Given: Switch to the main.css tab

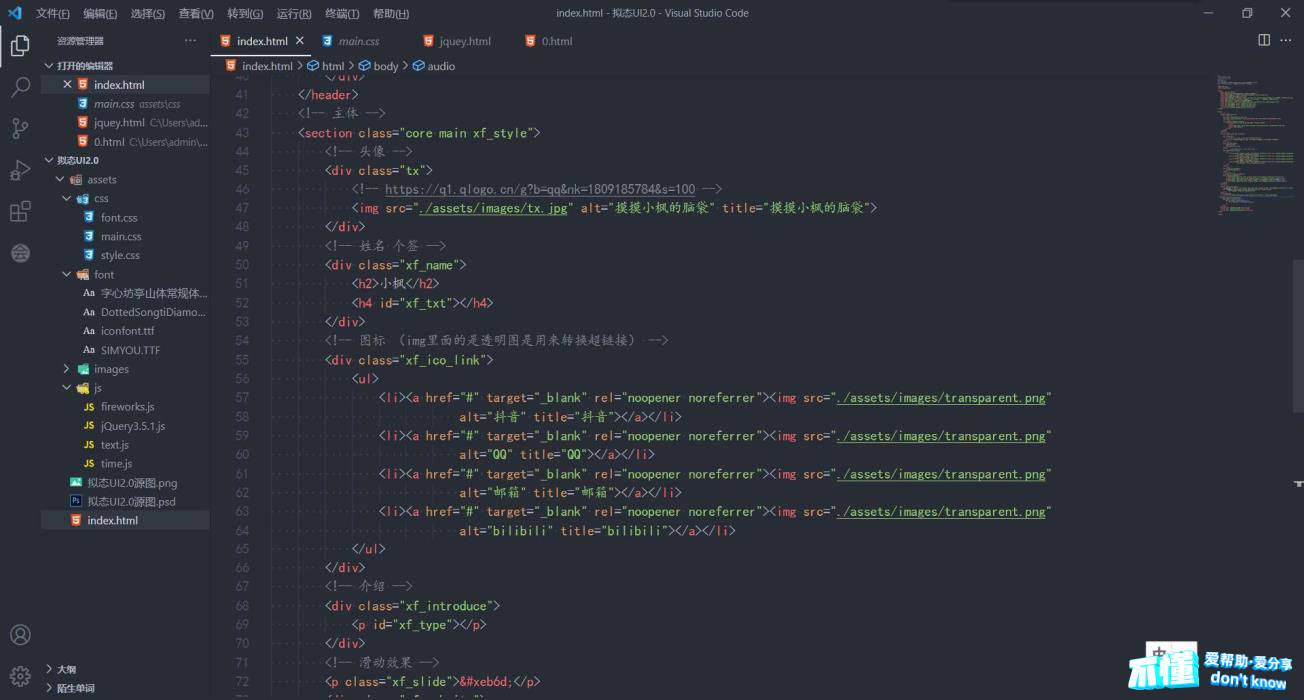Looking at the screenshot, I should 358,41.
